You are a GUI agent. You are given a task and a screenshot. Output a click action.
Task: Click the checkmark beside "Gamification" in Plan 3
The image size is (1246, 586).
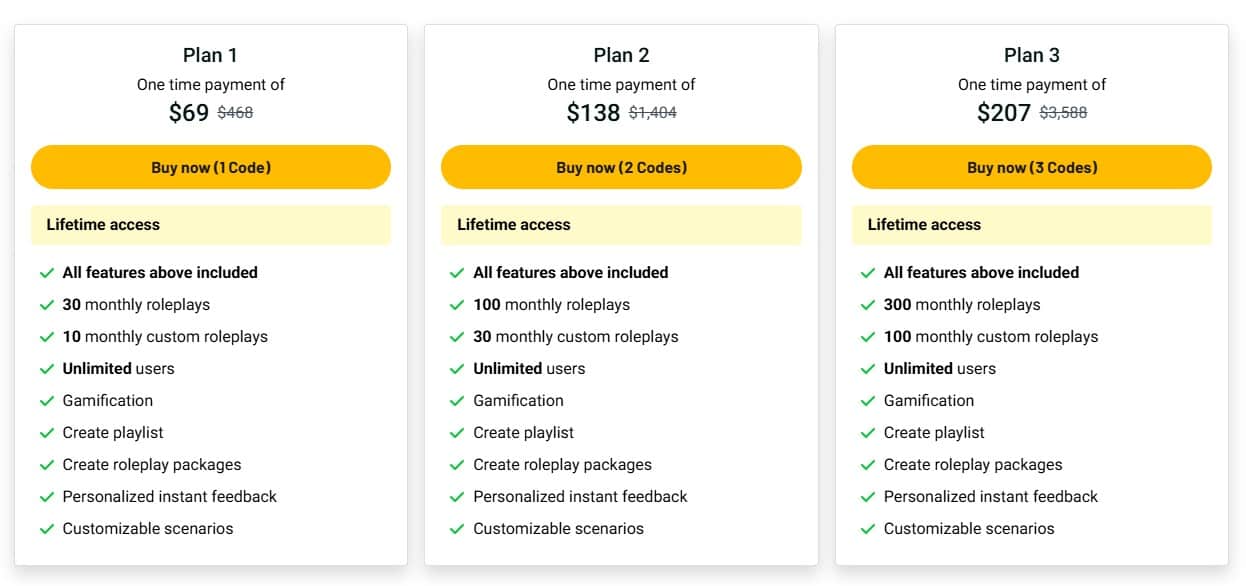coord(868,400)
